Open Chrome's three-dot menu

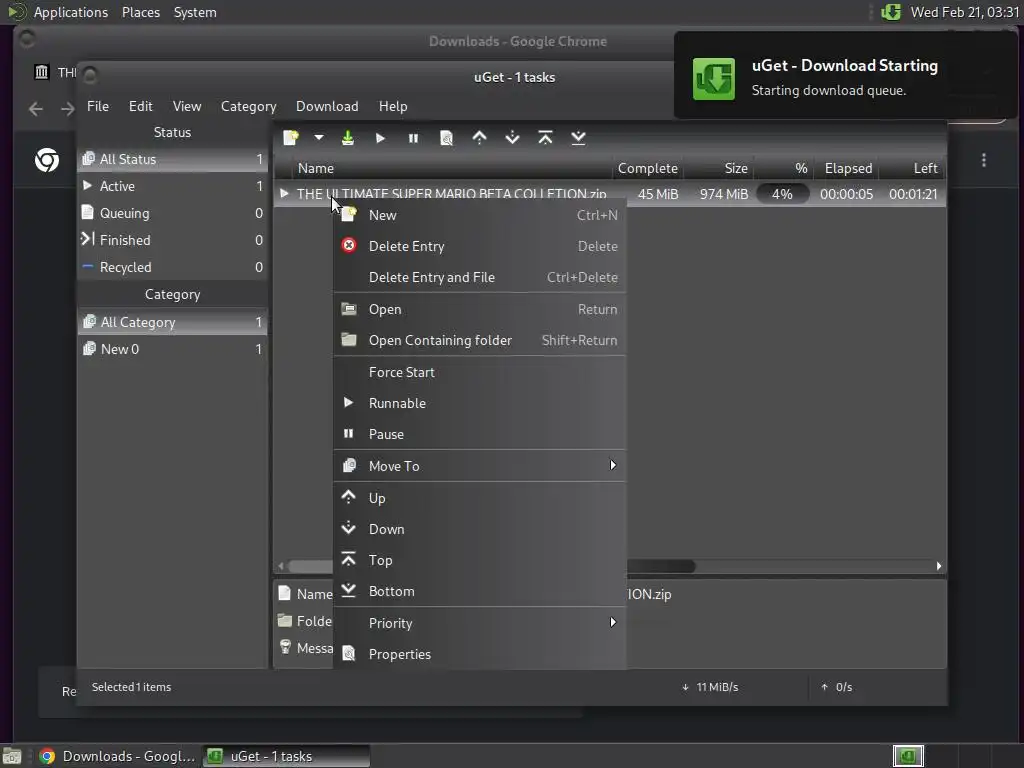coord(984,160)
